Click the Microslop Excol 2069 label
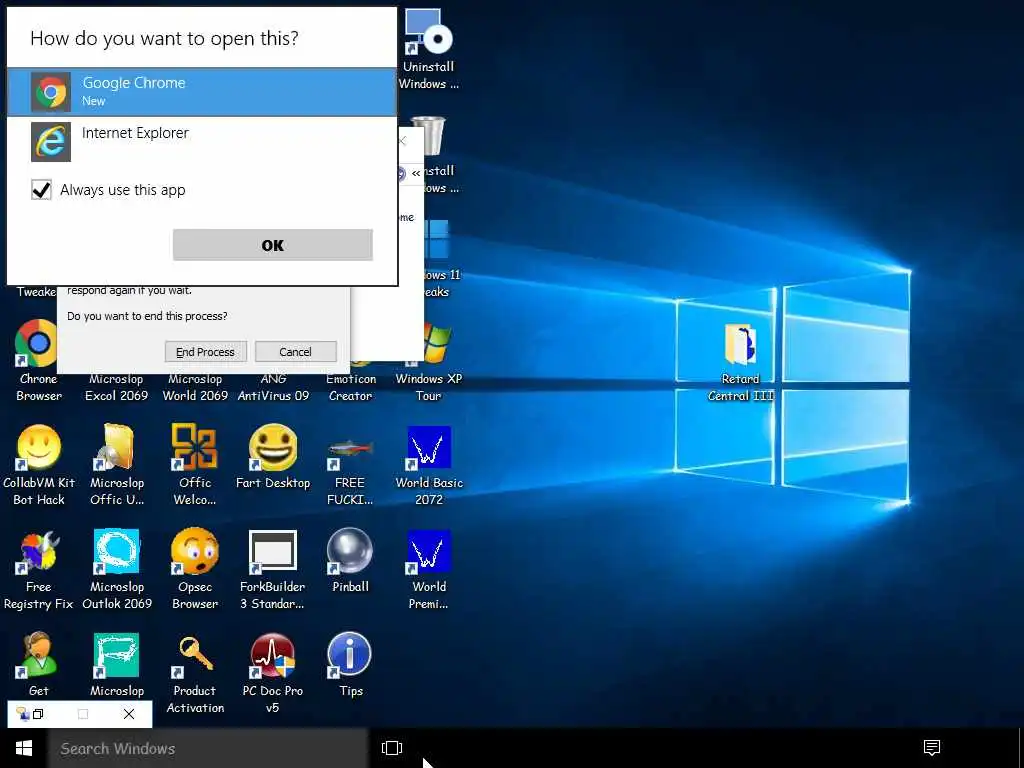 [116, 387]
